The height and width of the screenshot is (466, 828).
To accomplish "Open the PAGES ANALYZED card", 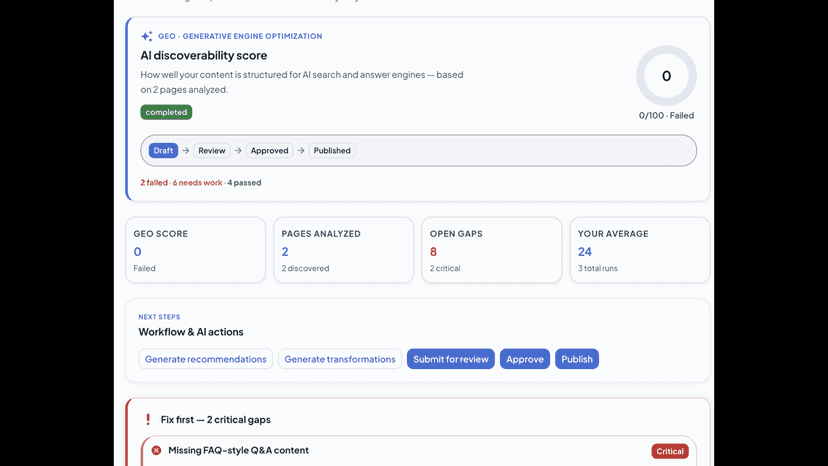I will click(343, 250).
